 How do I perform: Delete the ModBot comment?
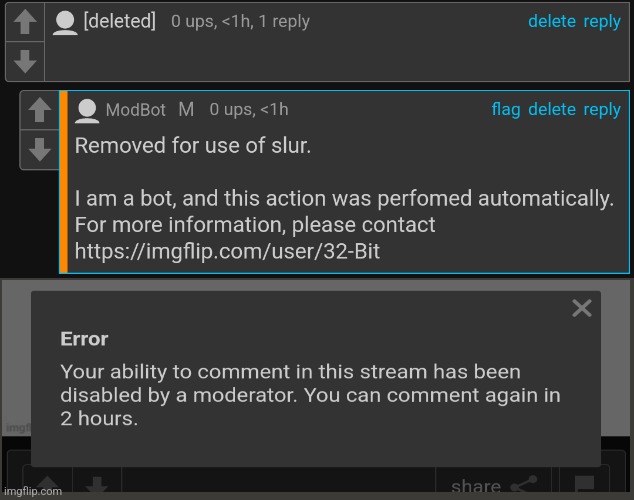pyautogui.click(x=552, y=109)
